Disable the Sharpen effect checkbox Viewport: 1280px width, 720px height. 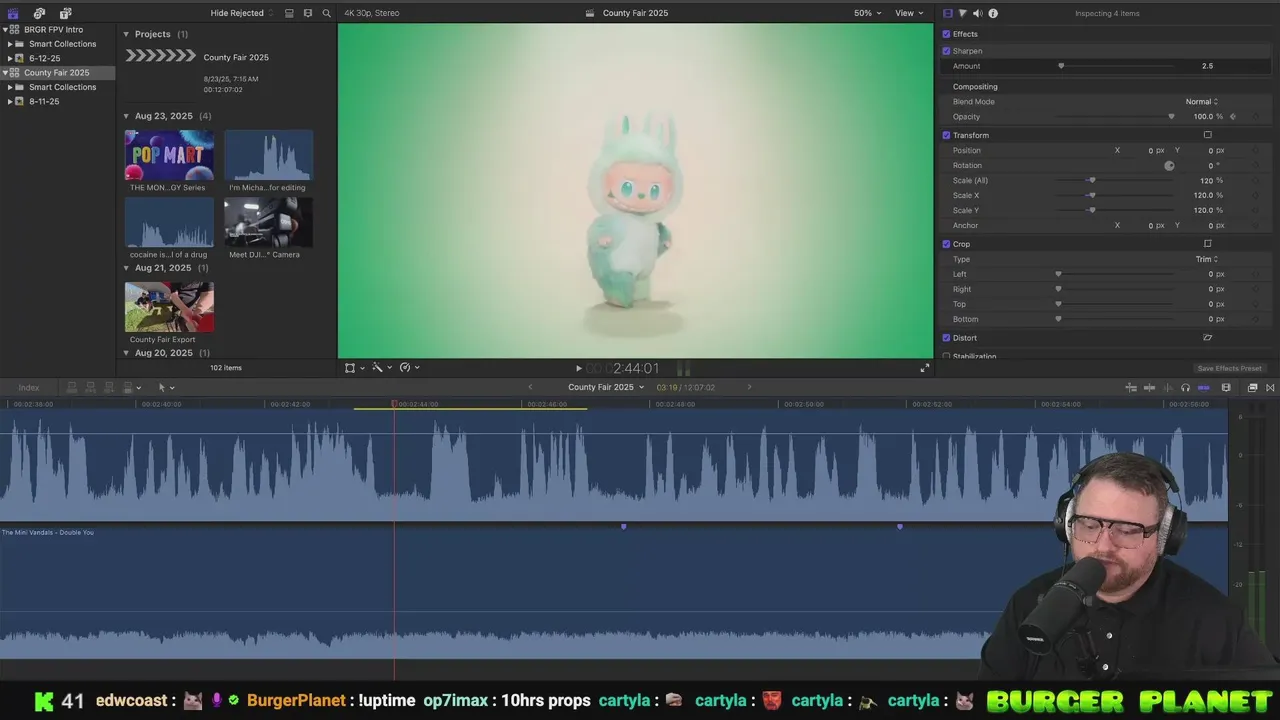(946, 51)
